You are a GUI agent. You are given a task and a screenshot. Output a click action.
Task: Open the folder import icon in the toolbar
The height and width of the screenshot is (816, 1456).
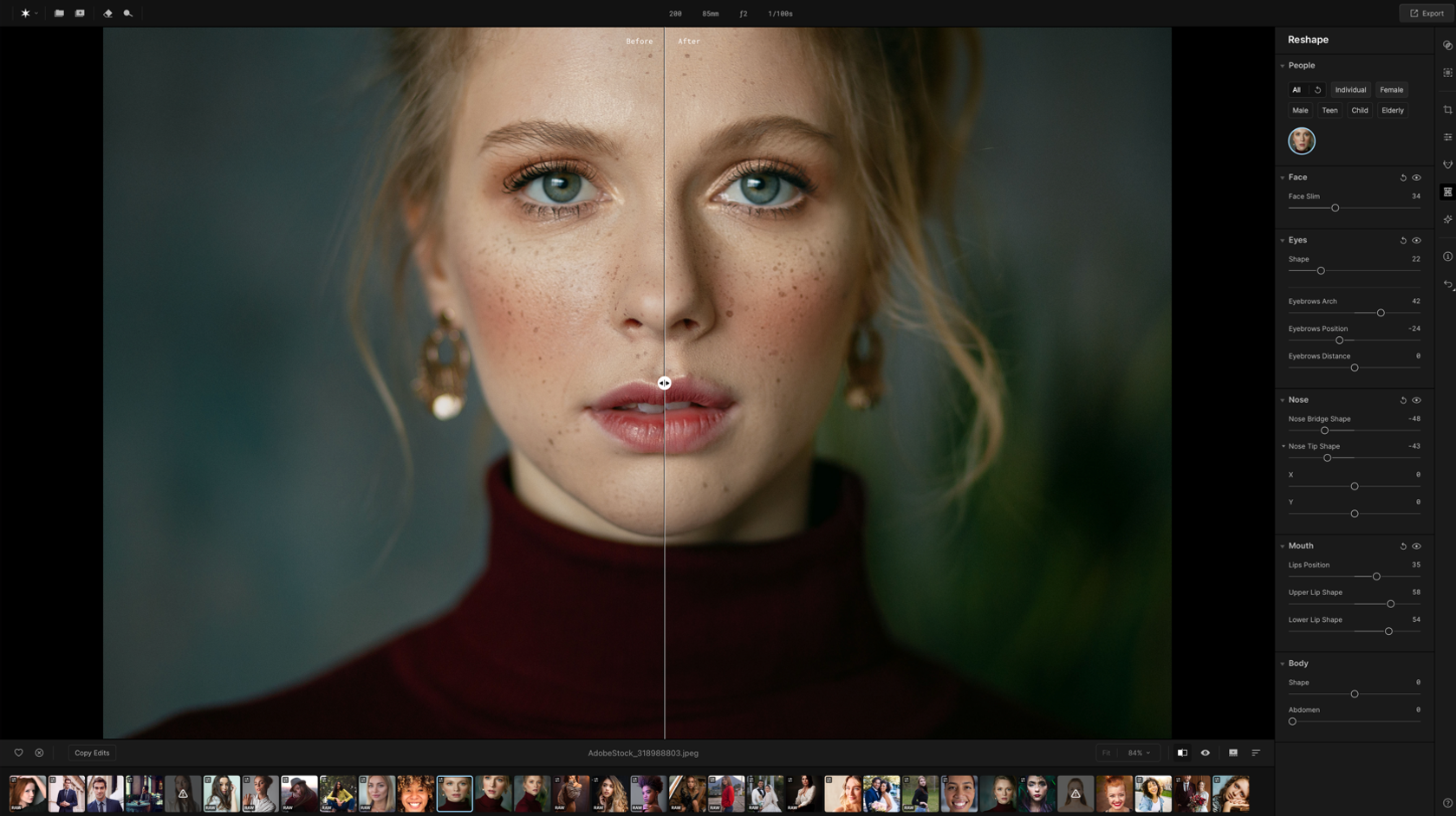click(59, 13)
